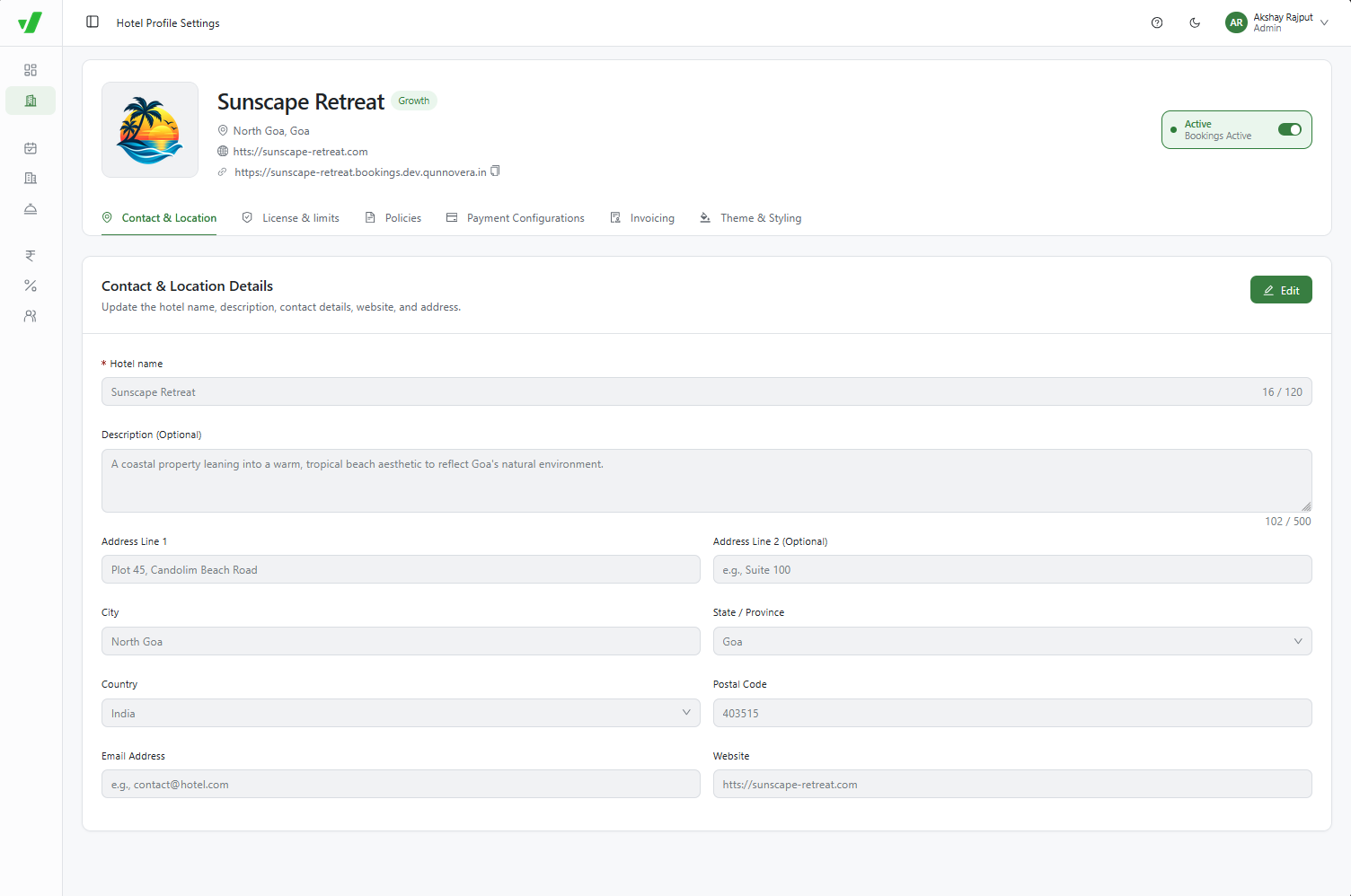Toggle the Bookings Active switch
Image resolution: width=1351 pixels, height=896 pixels.
click(x=1290, y=129)
